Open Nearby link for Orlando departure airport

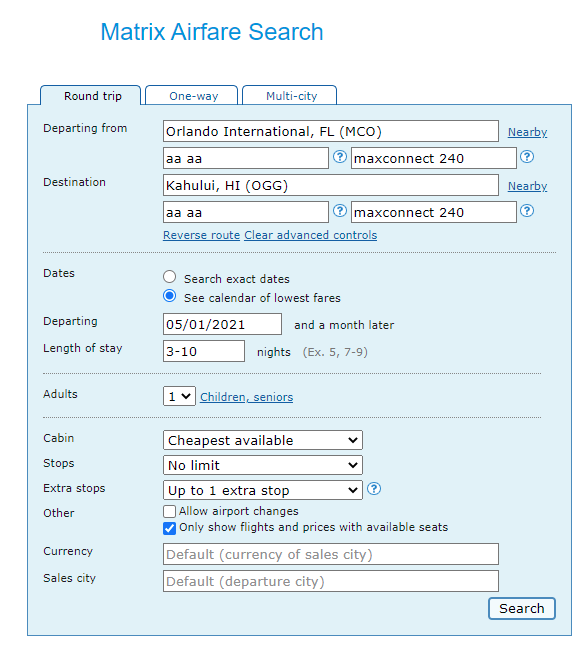(527, 132)
